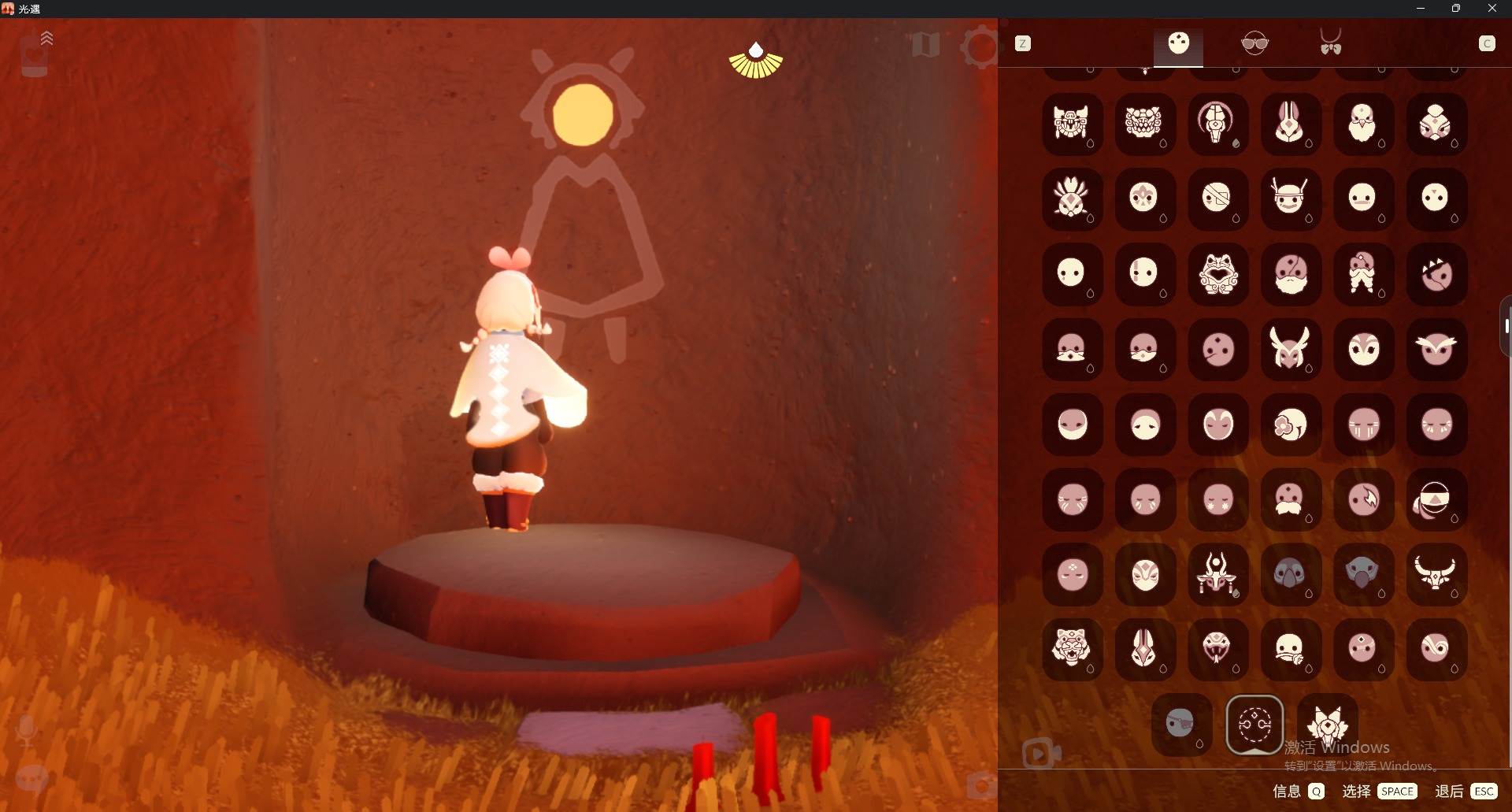Select the flame-scarred pink mask
This screenshot has height=812, width=1512.
[x=1363, y=499]
